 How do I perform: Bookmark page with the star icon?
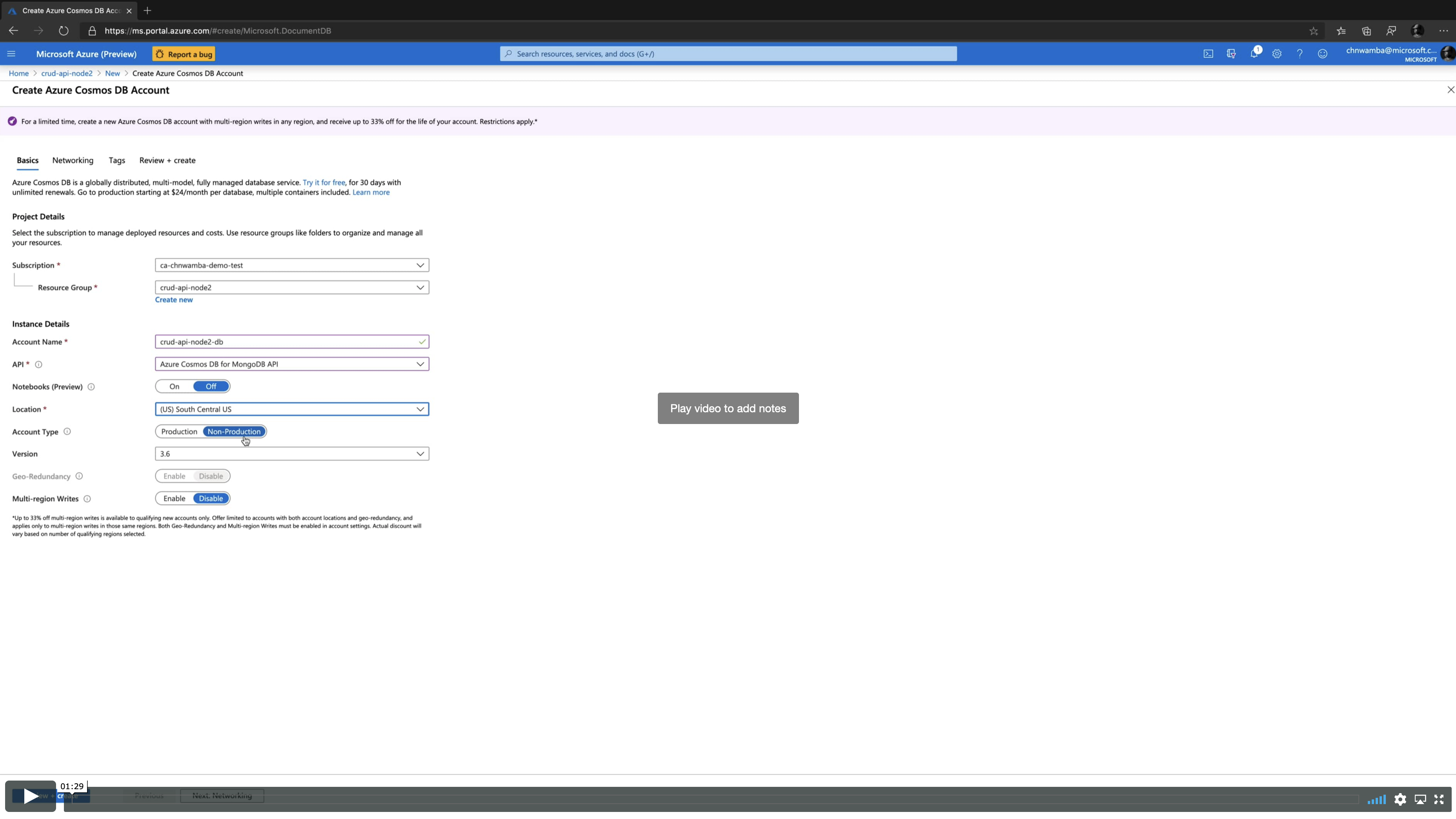1314,31
